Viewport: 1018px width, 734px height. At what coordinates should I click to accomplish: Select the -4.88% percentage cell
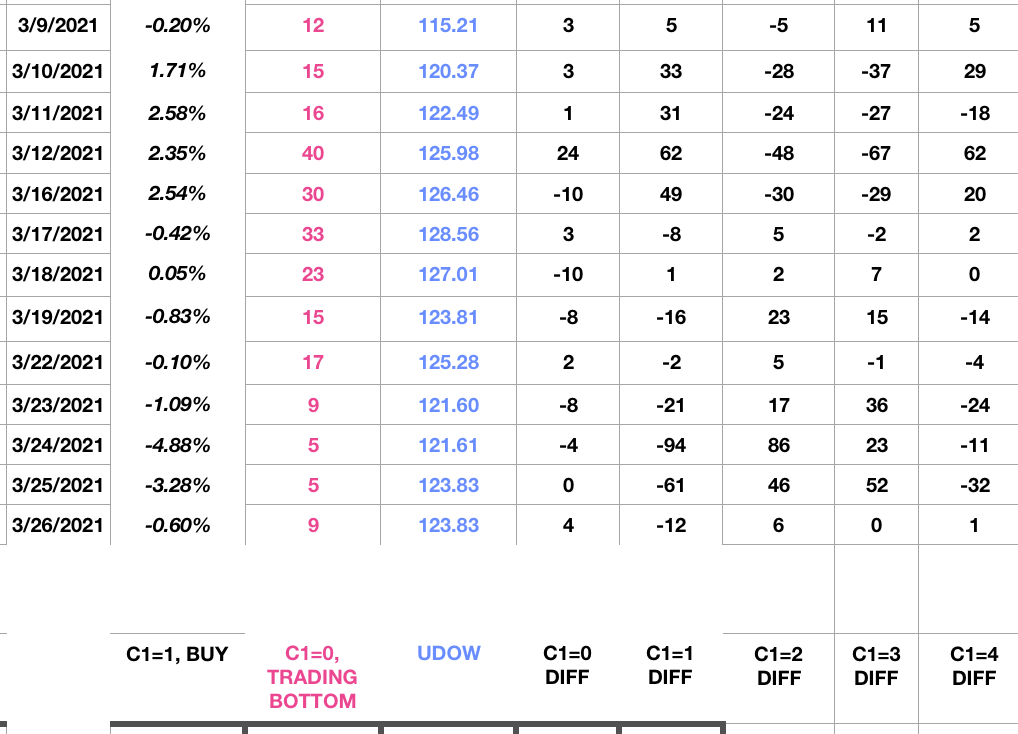[x=177, y=445]
